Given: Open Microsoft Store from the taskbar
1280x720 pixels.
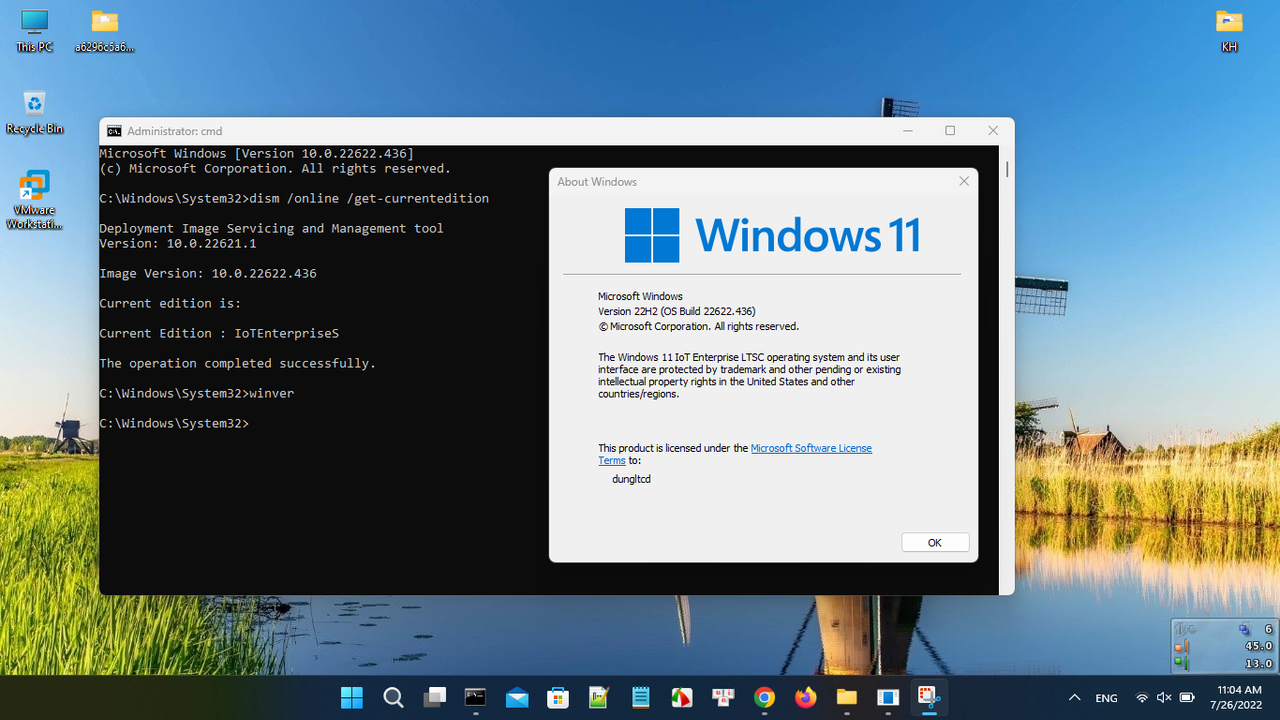Looking at the screenshot, I should point(557,697).
